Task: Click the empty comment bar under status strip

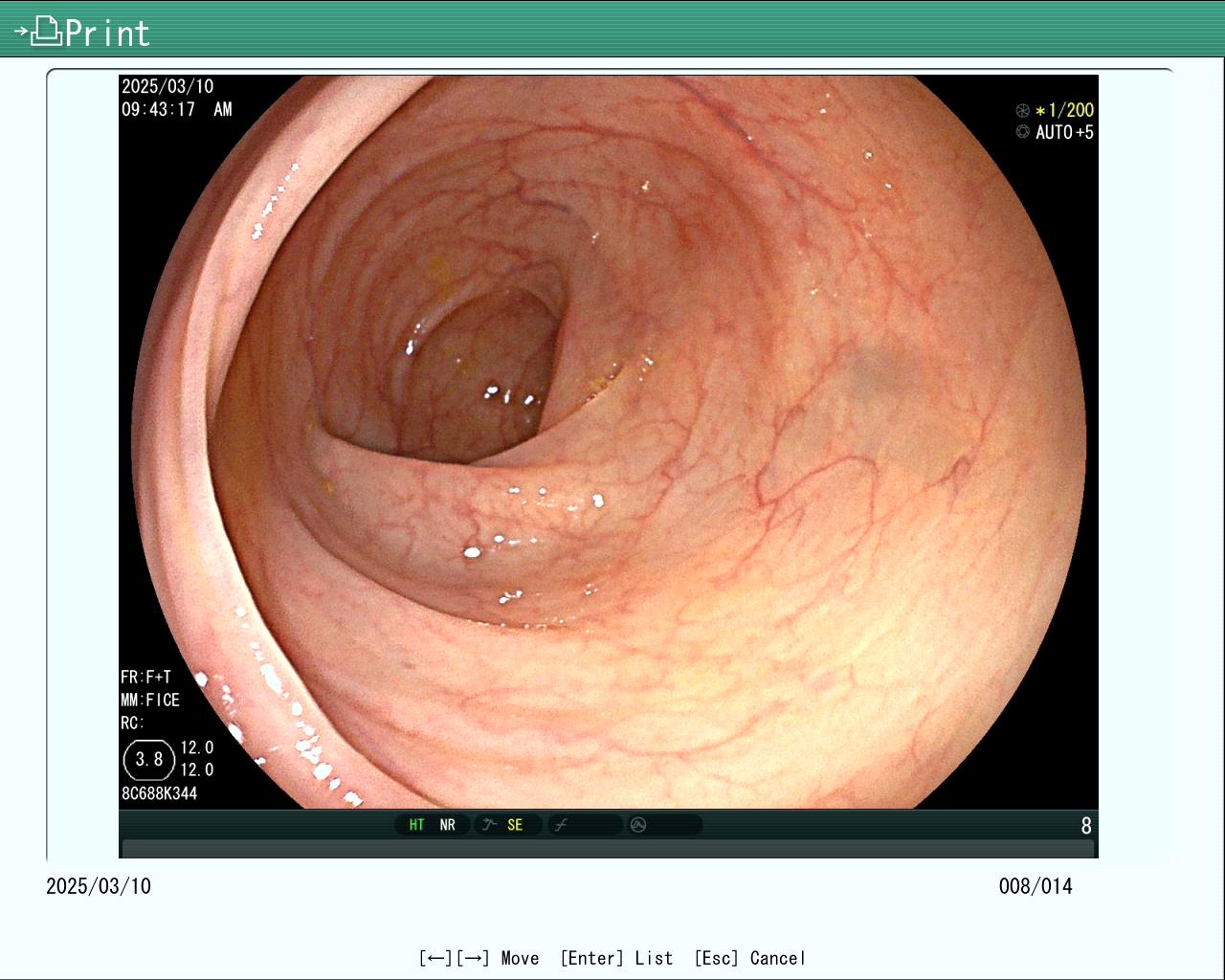Action: click(x=609, y=849)
